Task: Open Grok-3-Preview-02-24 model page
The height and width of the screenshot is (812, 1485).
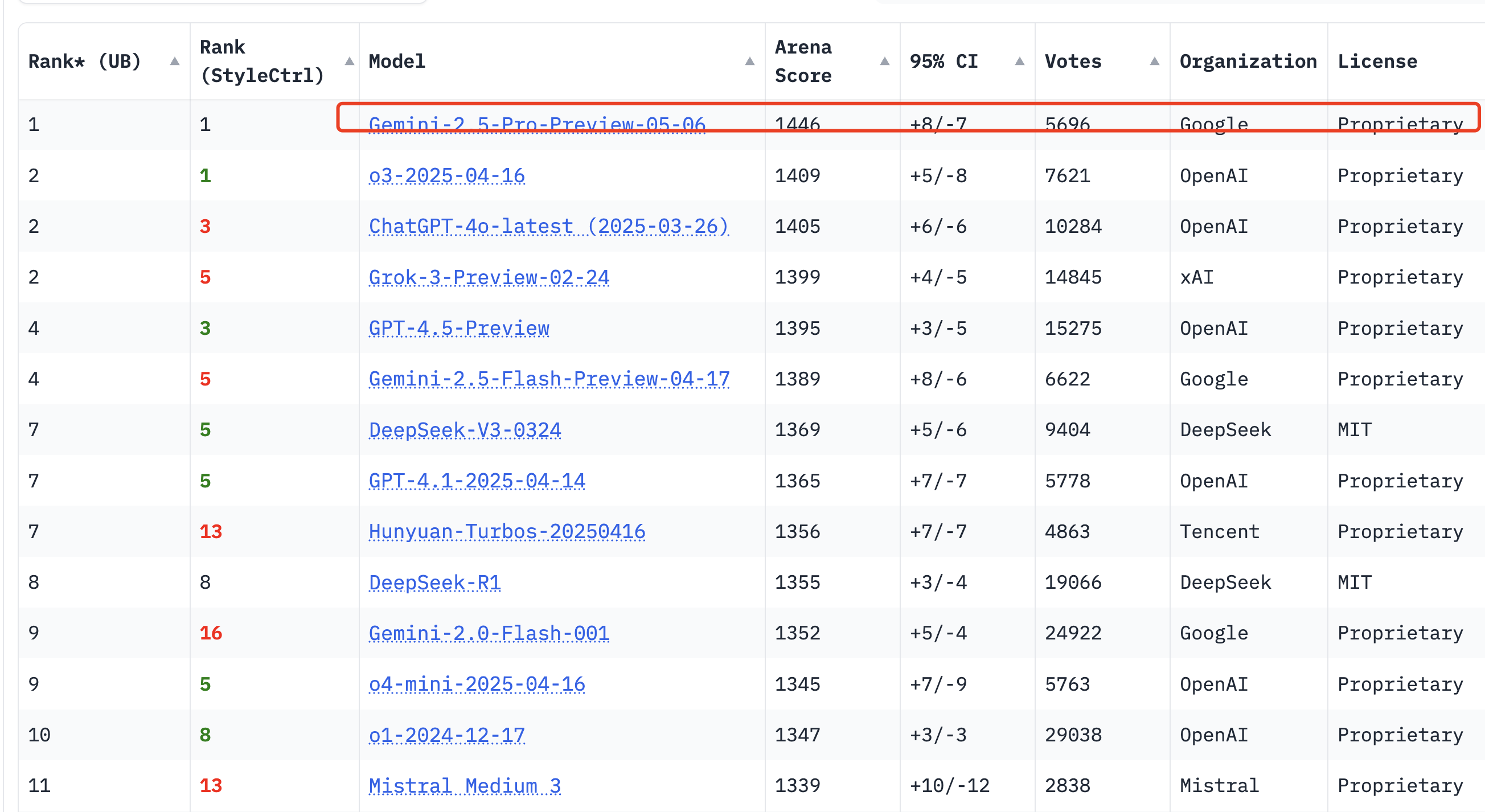Action: (489, 277)
